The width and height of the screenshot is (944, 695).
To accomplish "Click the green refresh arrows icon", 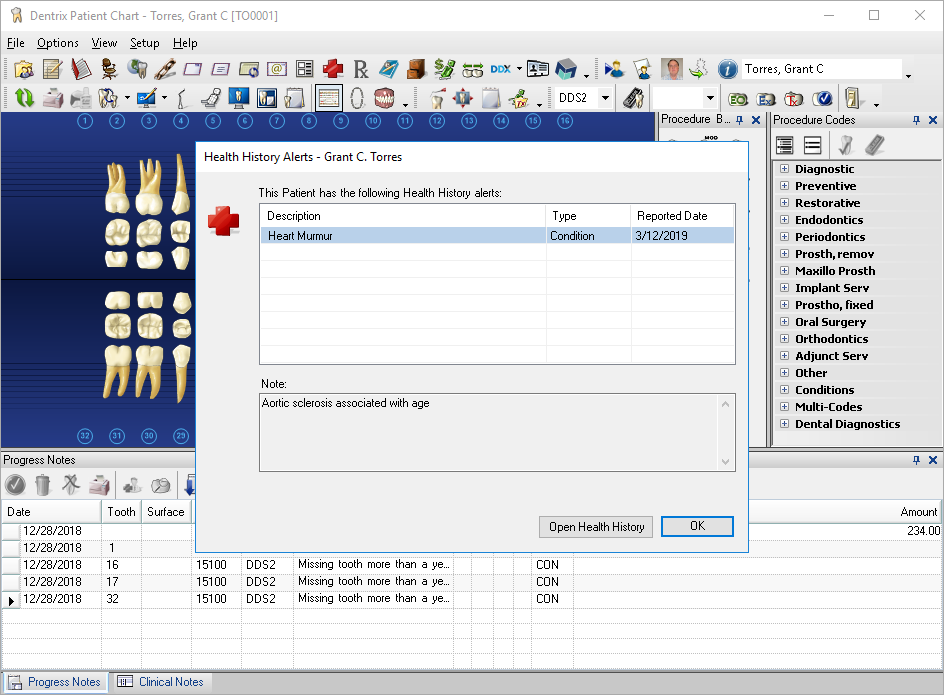I will (25, 98).
